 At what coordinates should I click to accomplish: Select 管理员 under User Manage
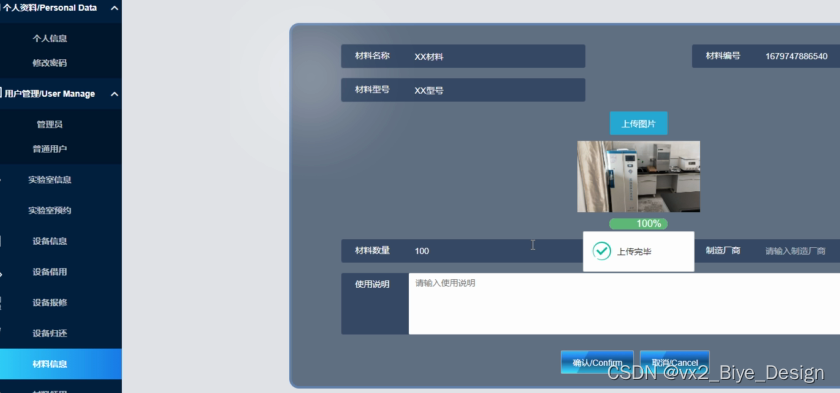(50, 124)
